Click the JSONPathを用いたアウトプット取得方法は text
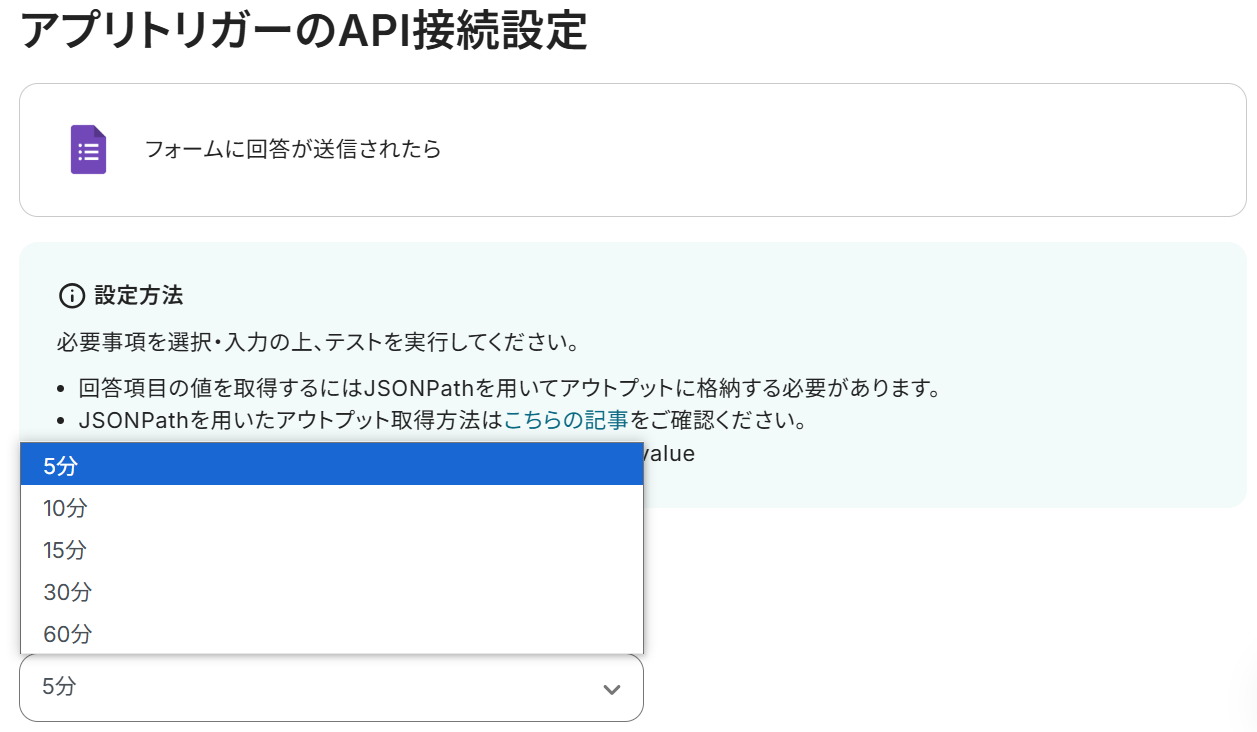1257x732 pixels. (290, 420)
